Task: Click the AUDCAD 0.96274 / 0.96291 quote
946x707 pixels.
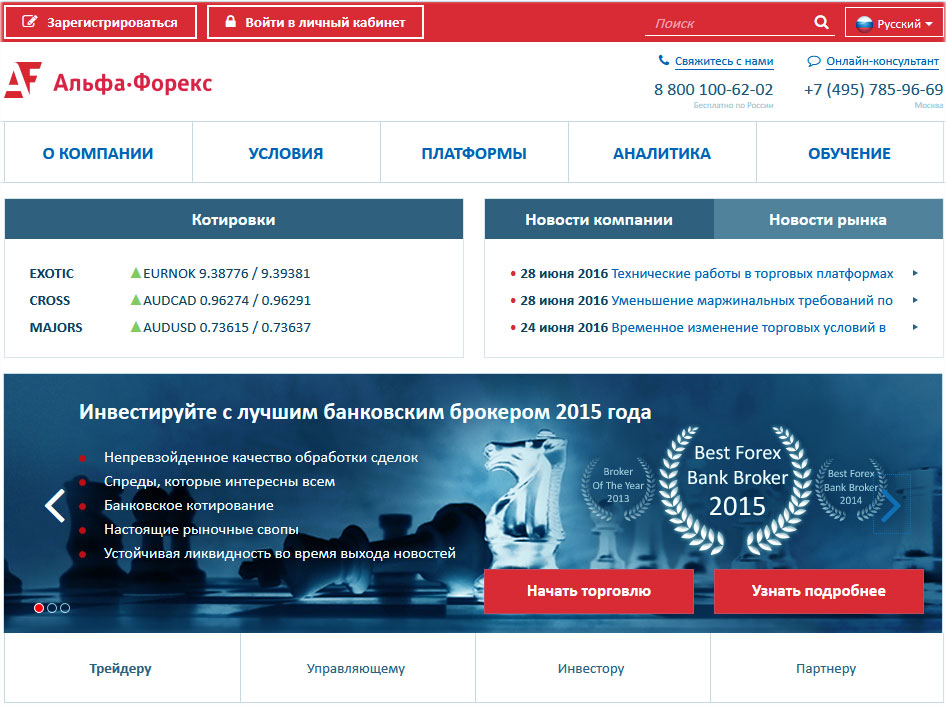Action: click(x=227, y=300)
